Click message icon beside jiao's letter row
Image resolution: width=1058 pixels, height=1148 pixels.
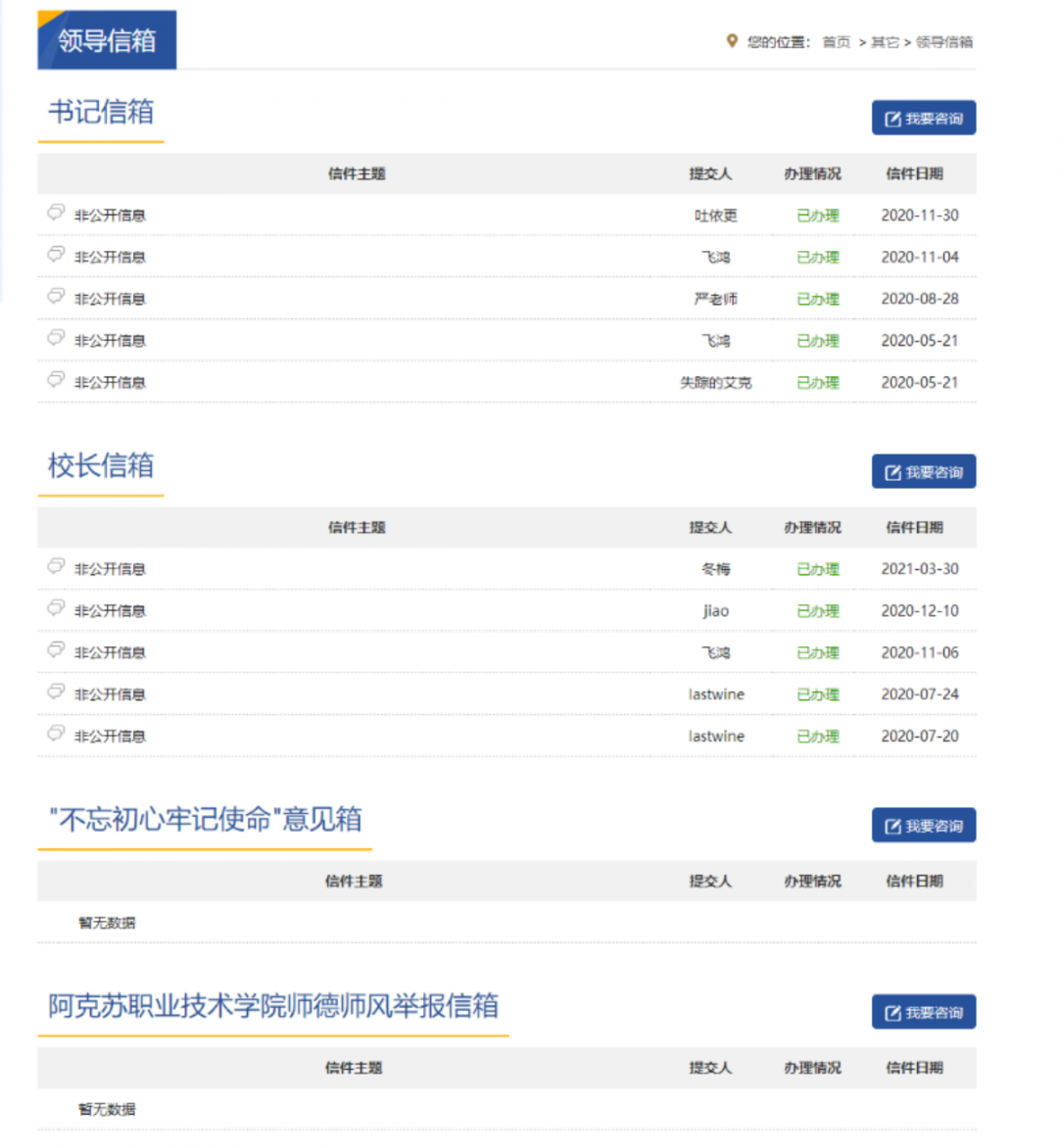(56, 608)
